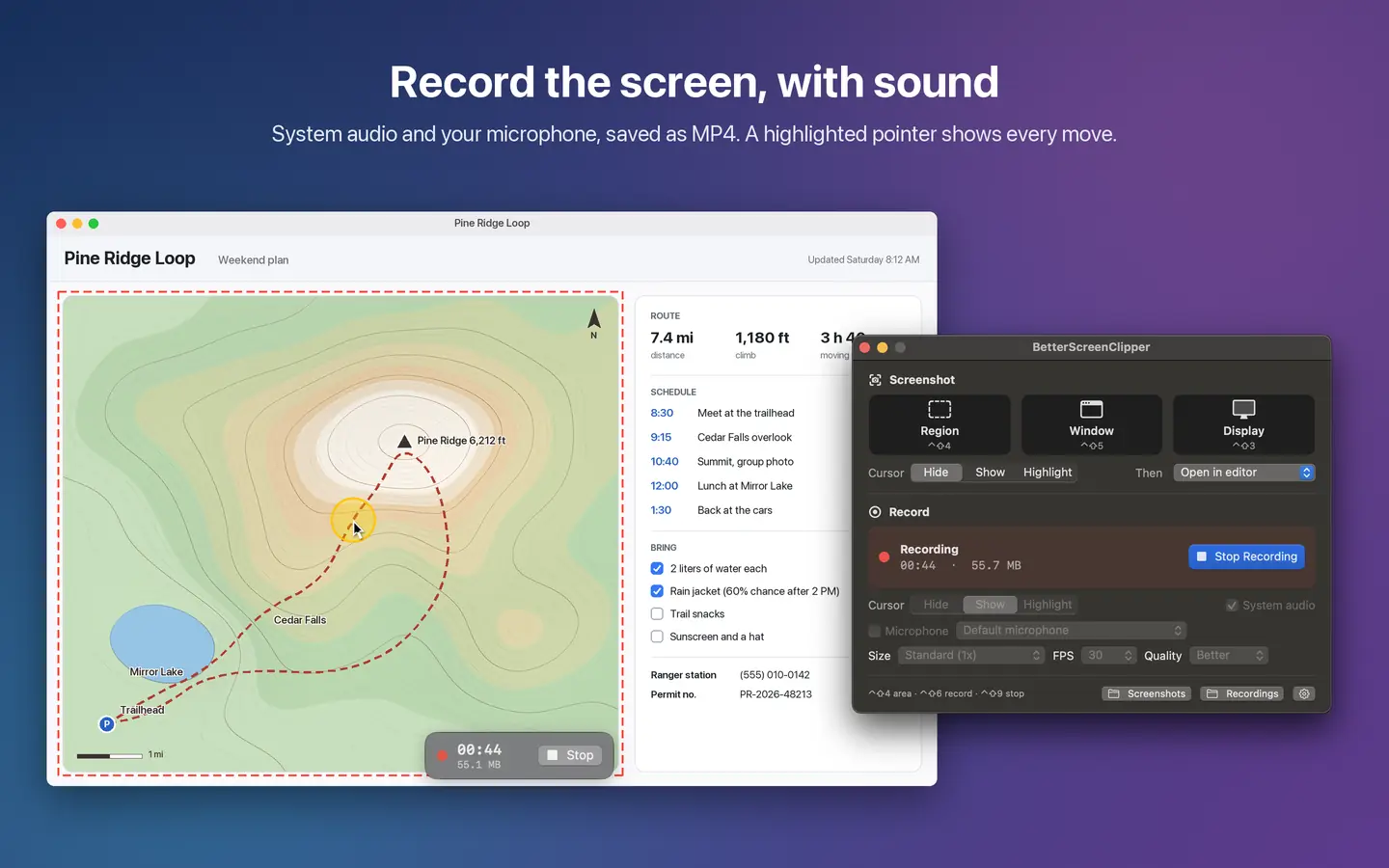Image resolution: width=1389 pixels, height=868 pixels.
Task: Click the ranger station number (555) 010-0142
Action: click(x=775, y=675)
